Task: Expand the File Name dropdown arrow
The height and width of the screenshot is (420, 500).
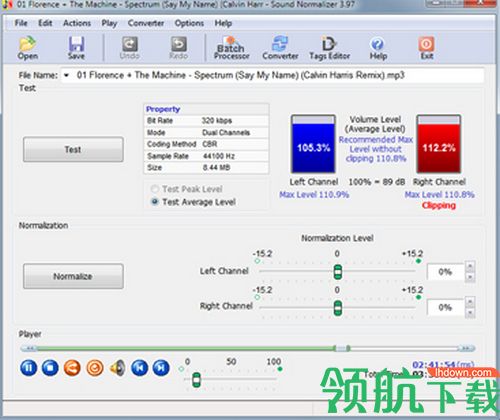Action: click(66, 75)
